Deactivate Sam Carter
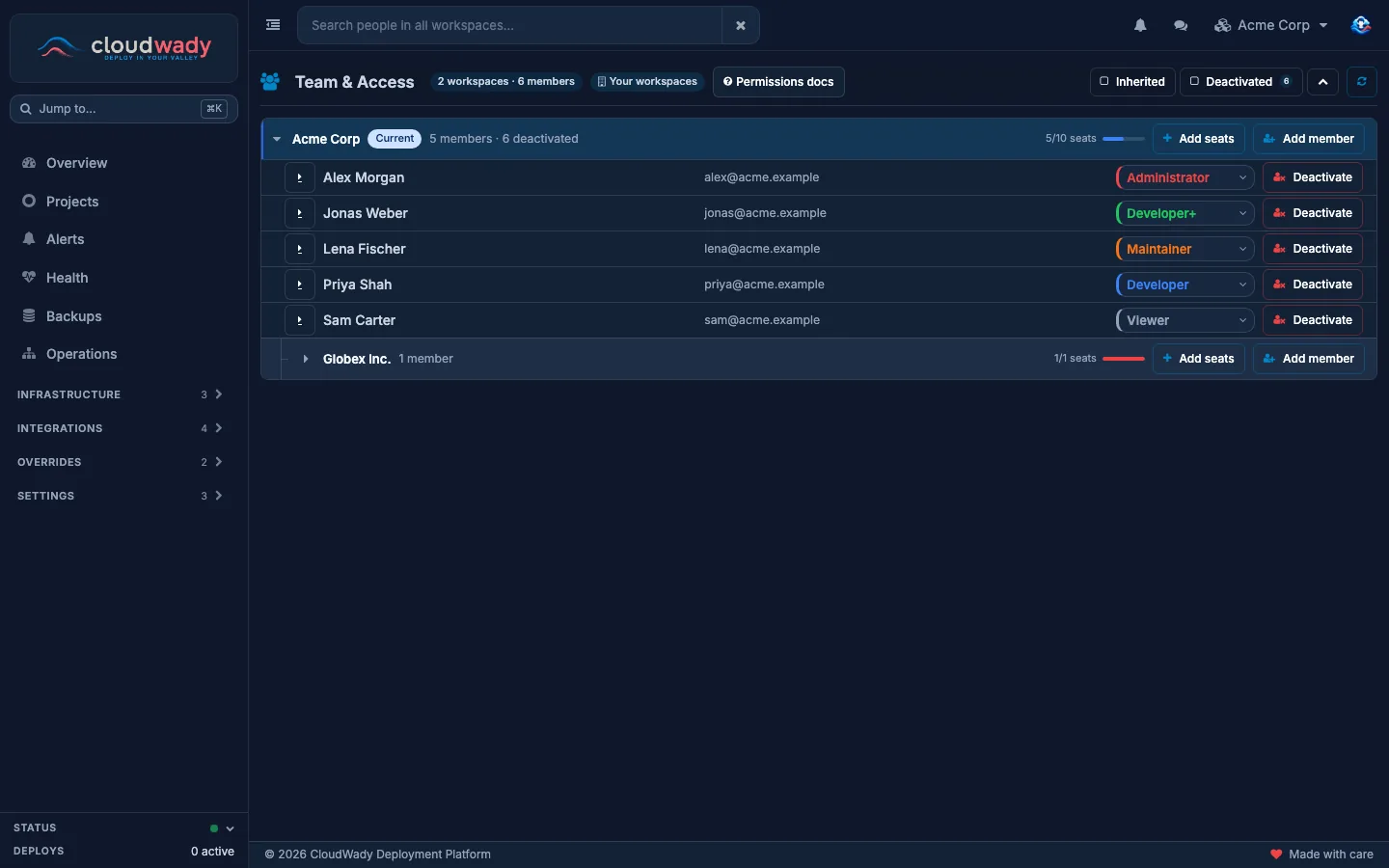This screenshot has width=1389, height=868. (x=1313, y=320)
